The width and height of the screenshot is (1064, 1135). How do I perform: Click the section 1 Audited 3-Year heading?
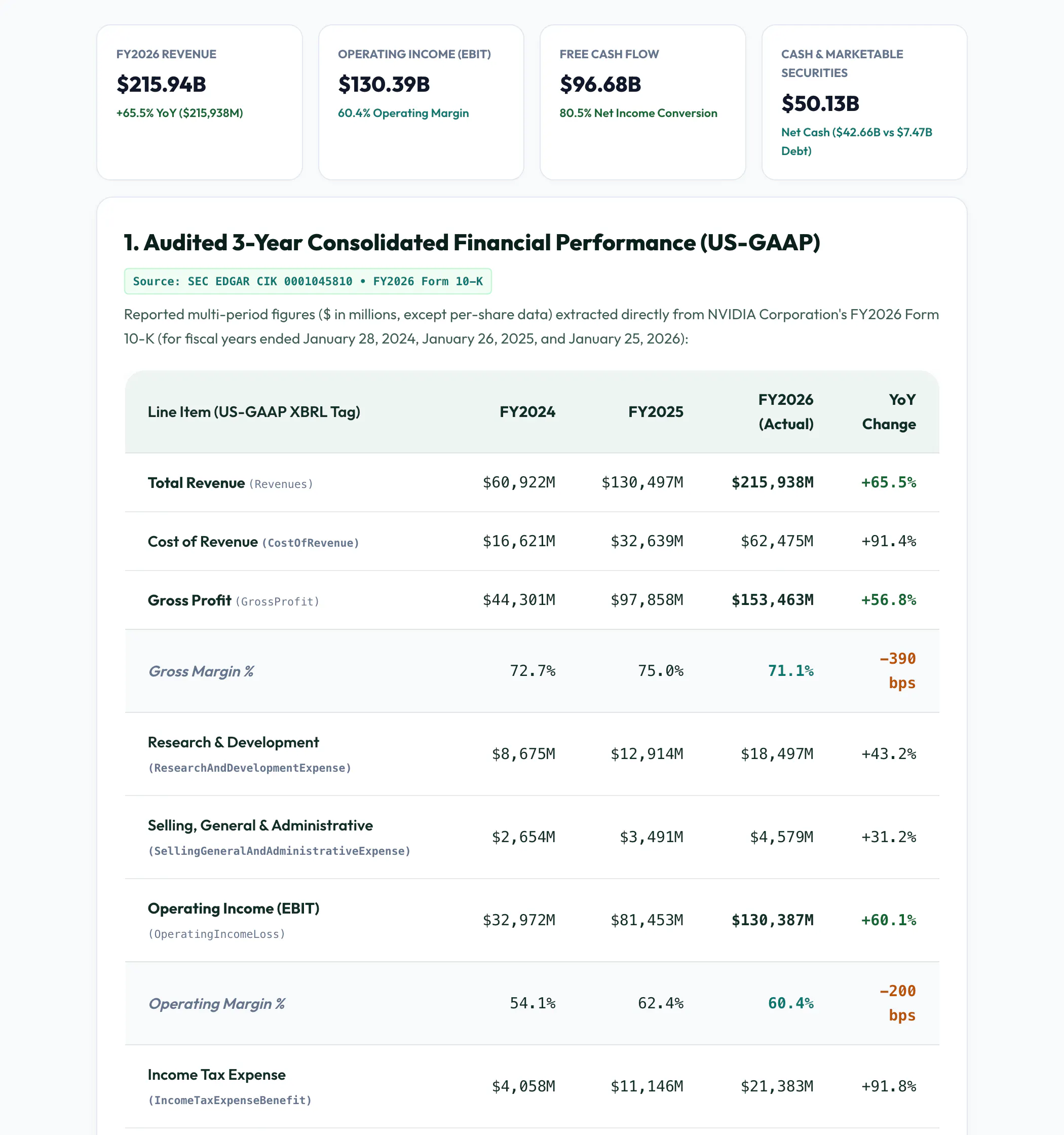click(x=472, y=243)
